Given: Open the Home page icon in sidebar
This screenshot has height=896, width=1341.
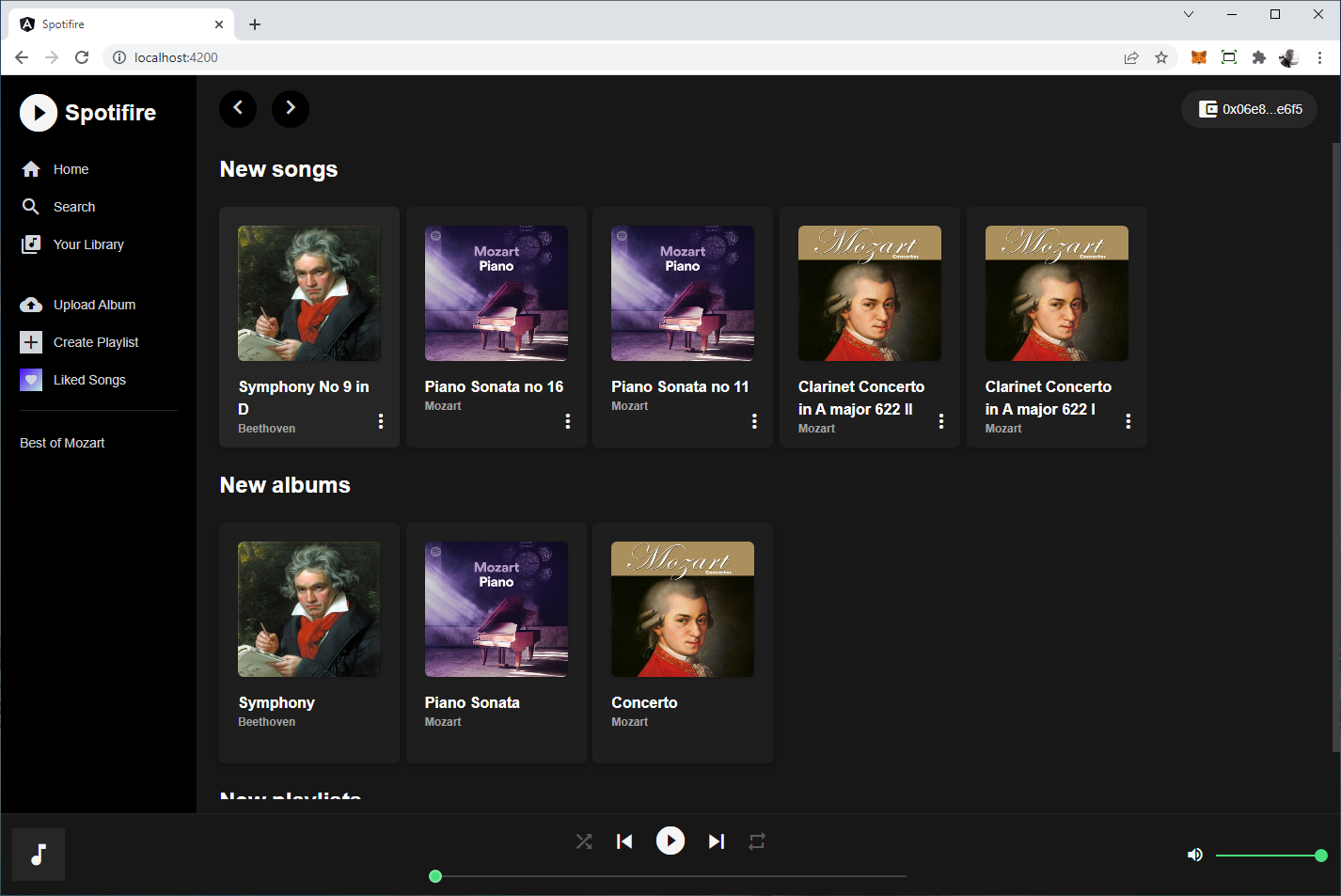Looking at the screenshot, I should click(x=31, y=169).
